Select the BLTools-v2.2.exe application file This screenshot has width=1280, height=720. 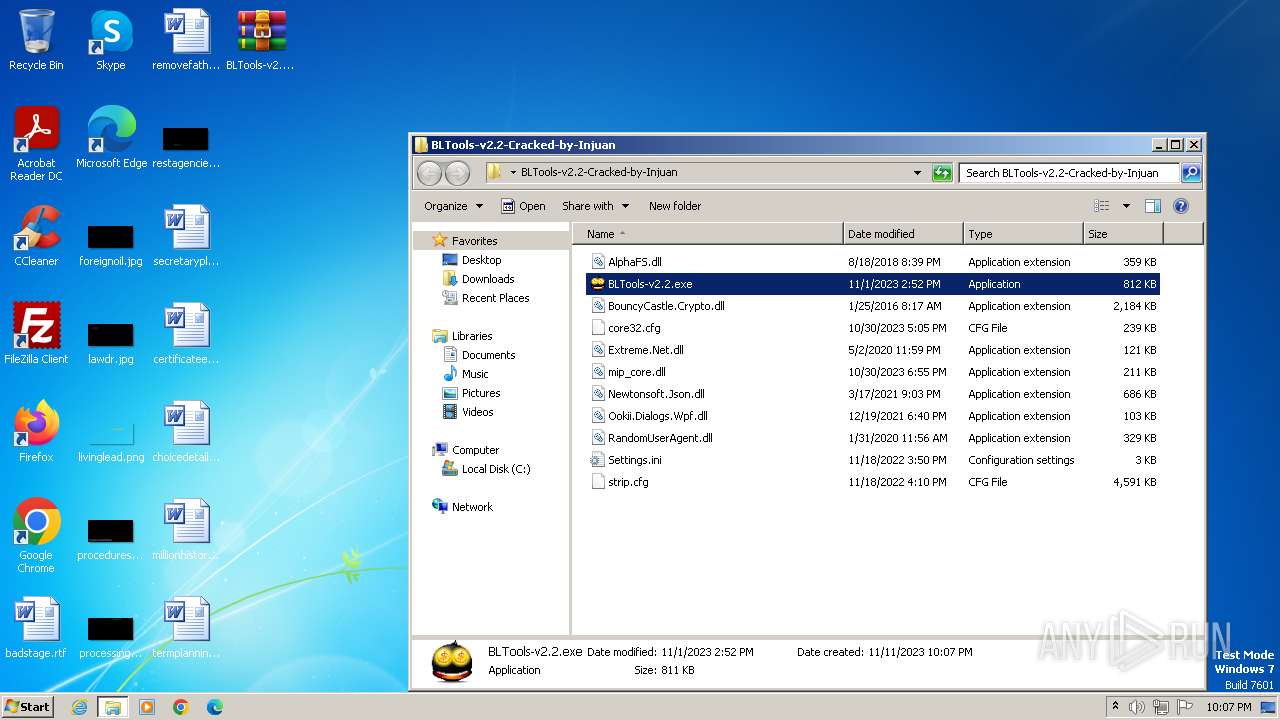(872, 284)
